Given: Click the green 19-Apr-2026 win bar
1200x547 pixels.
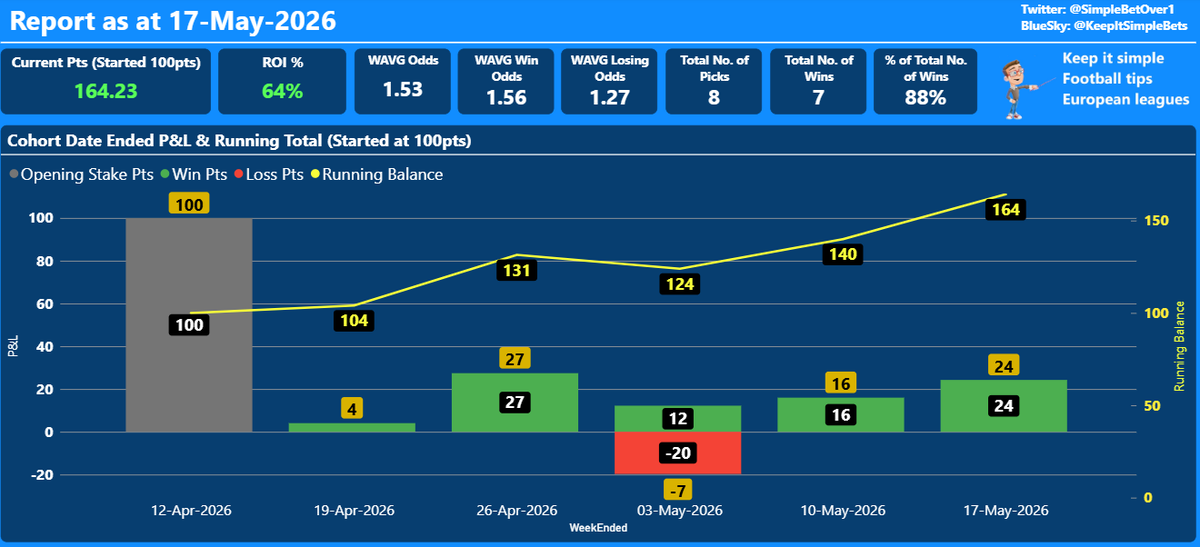Looking at the screenshot, I should pos(352,428).
